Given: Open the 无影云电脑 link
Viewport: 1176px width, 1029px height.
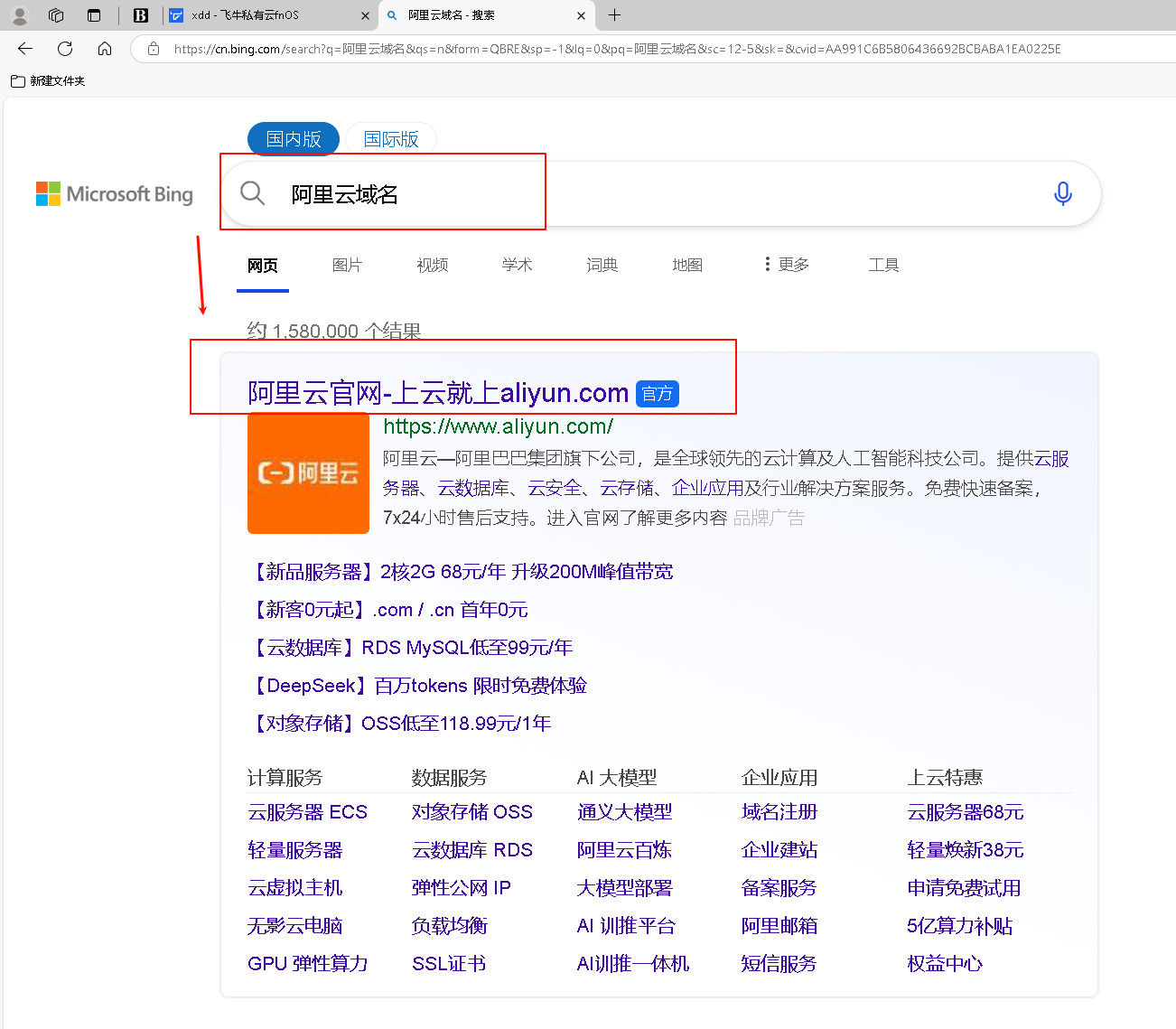Looking at the screenshot, I should click(295, 926).
